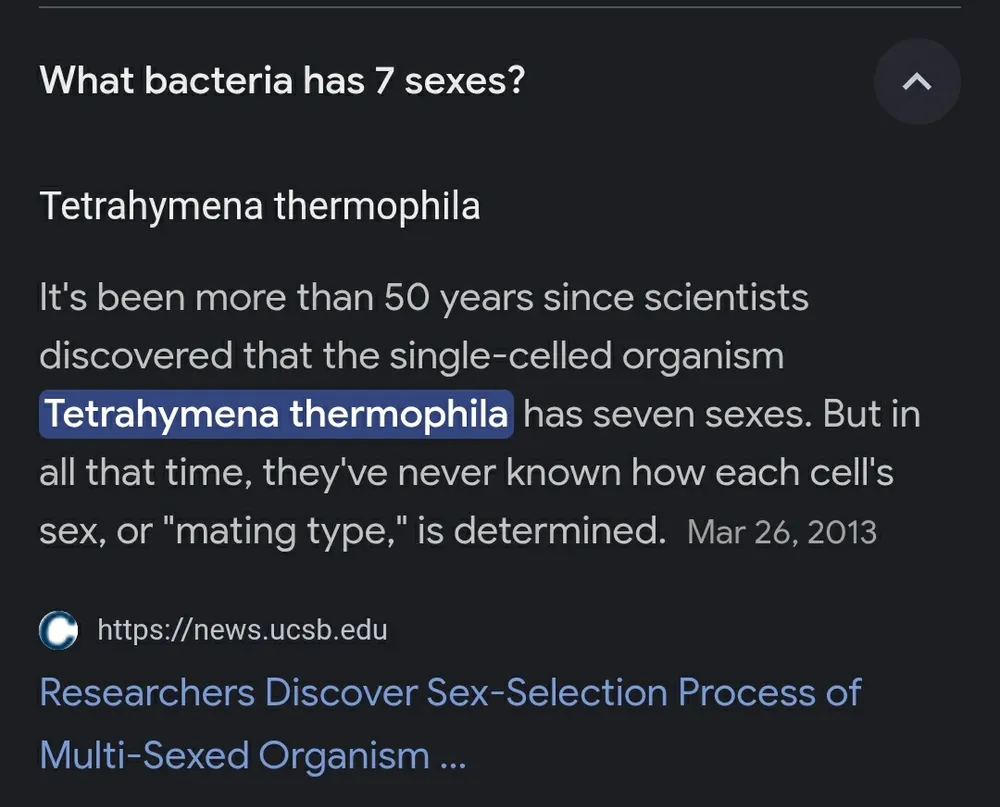
Task: Open "Researchers Discover Sex-Selection Process" link title
Action: click(x=450, y=692)
